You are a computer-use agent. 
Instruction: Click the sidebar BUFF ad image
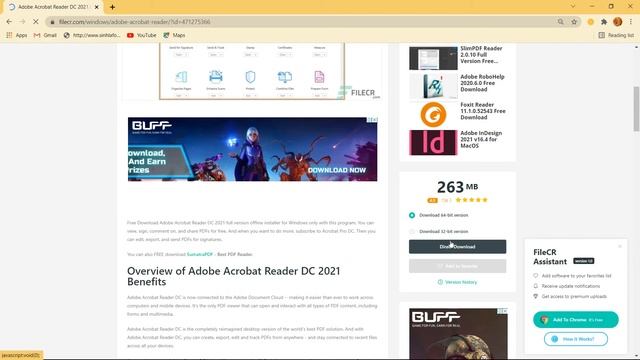click(458, 334)
